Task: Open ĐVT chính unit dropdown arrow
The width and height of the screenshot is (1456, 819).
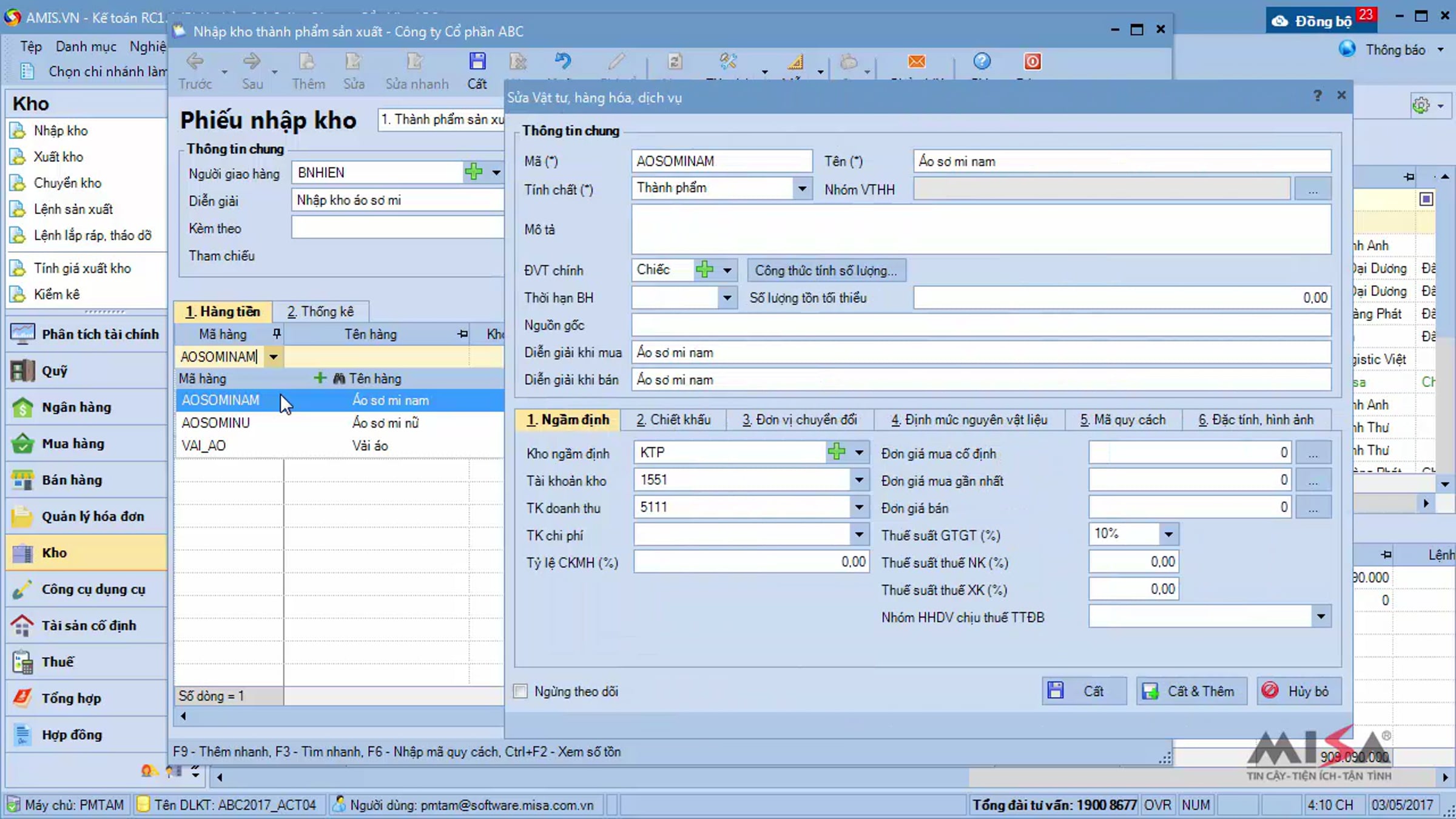Action: click(727, 270)
